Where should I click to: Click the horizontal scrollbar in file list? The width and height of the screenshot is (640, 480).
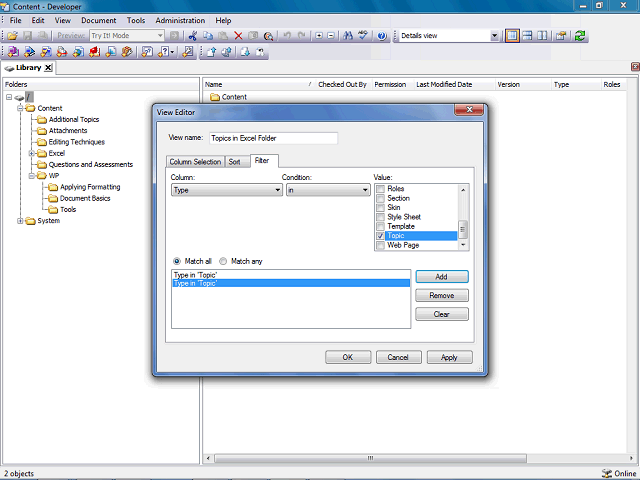(x=370, y=458)
